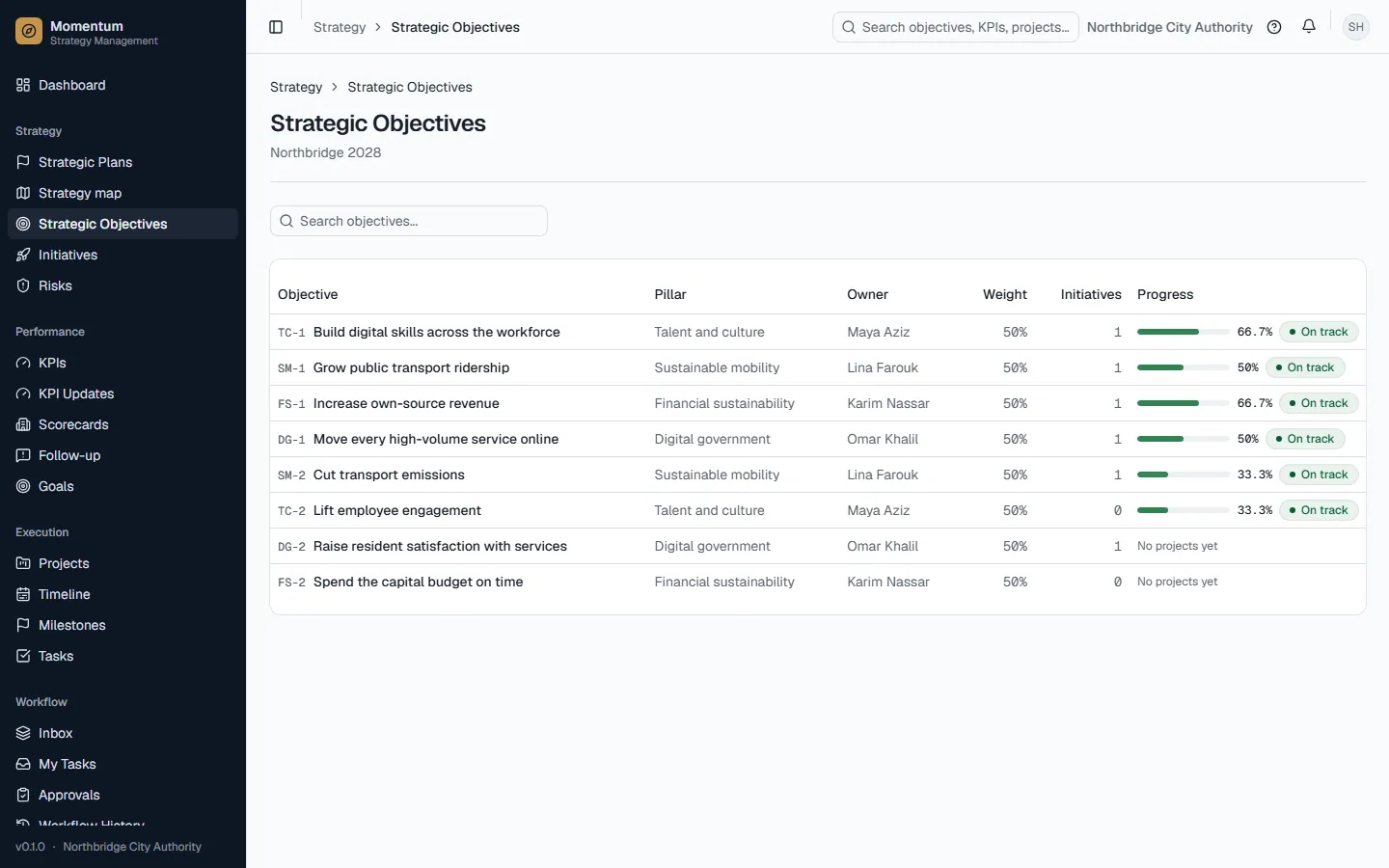
Task: Click progress bar for Cut transport emissions
Action: click(x=1184, y=475)
